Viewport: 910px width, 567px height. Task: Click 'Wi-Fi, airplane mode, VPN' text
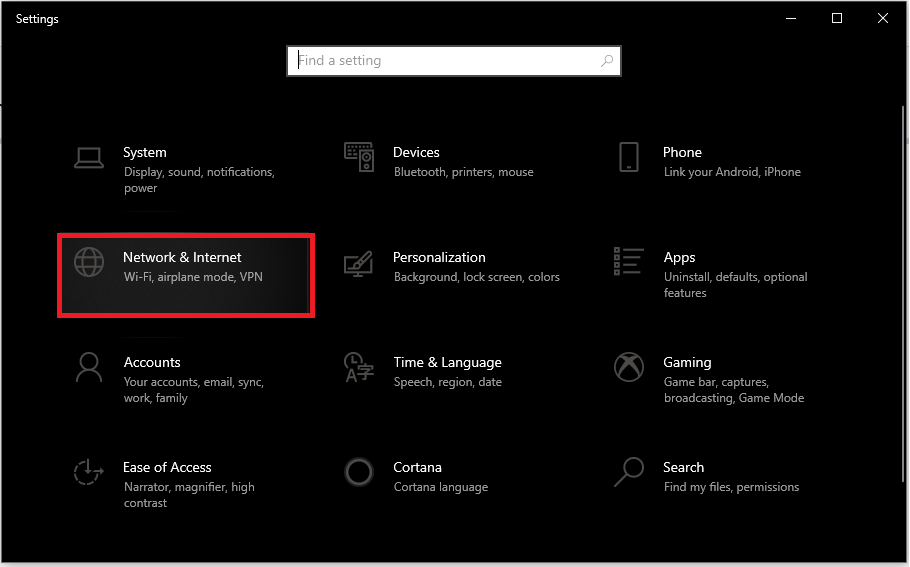click(x=193, y=277)
